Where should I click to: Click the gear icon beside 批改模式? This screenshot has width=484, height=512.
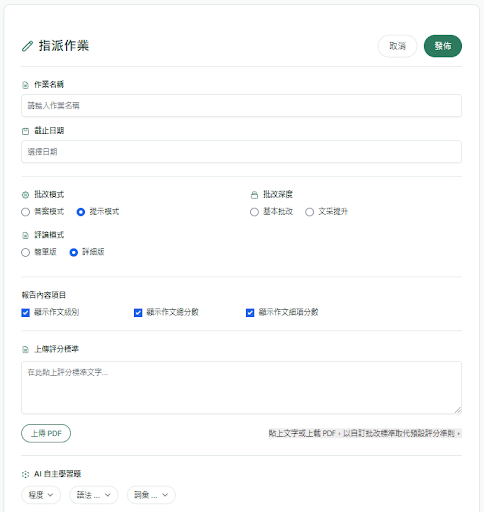25,195
